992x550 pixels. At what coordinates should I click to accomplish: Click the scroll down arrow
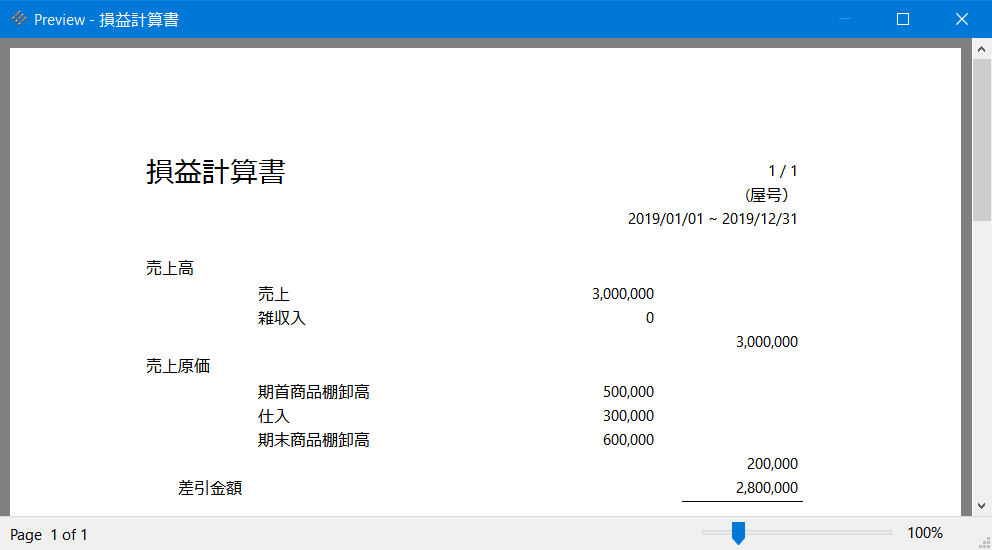[x=982, y=506]
